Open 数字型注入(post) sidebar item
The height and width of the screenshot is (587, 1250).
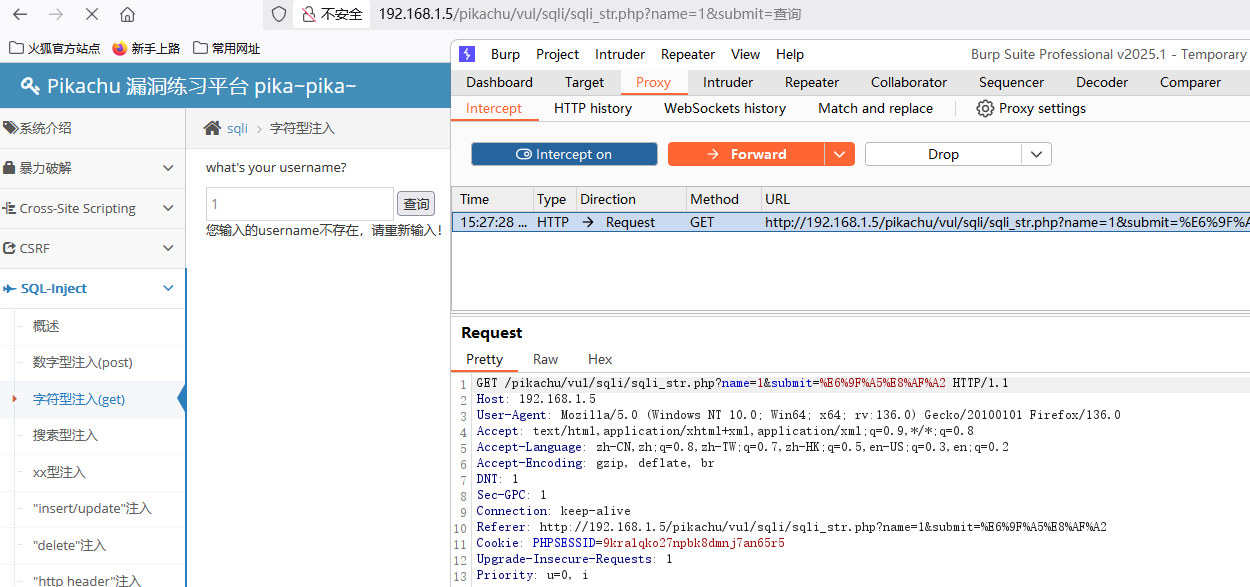click(82, 362)
